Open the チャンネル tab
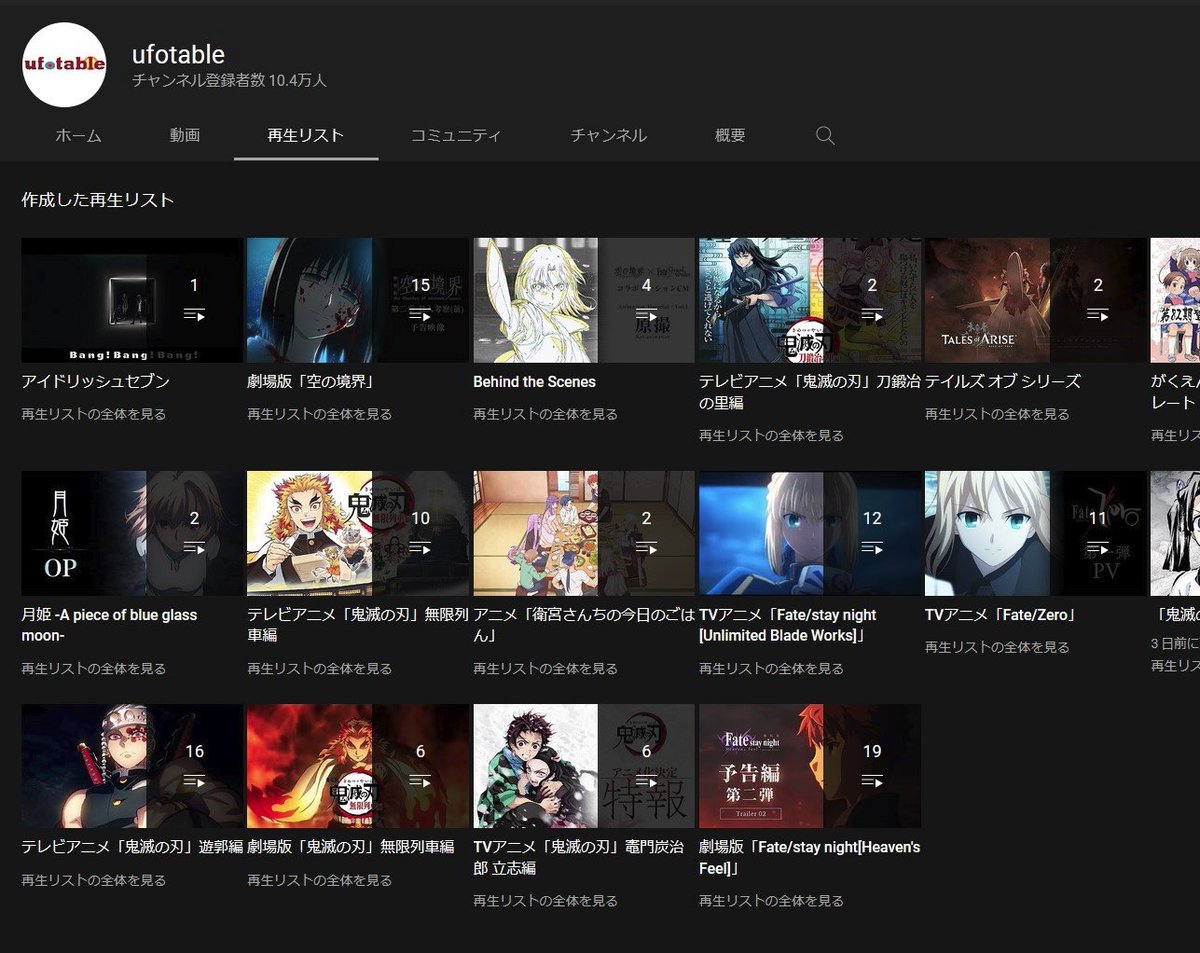Screen dimensions: 1200x953 point(609,135)
